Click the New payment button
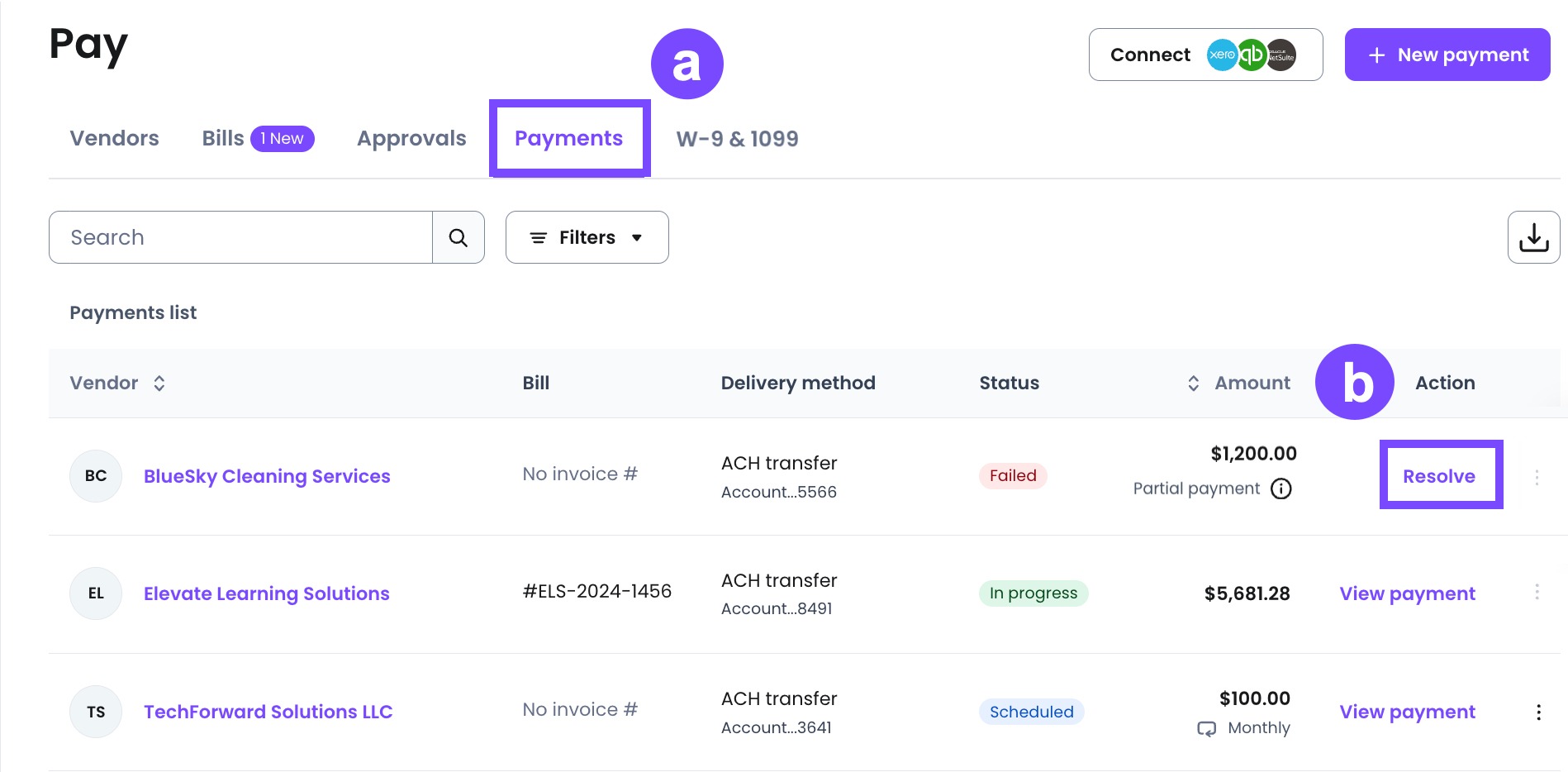 [1447, 55]
